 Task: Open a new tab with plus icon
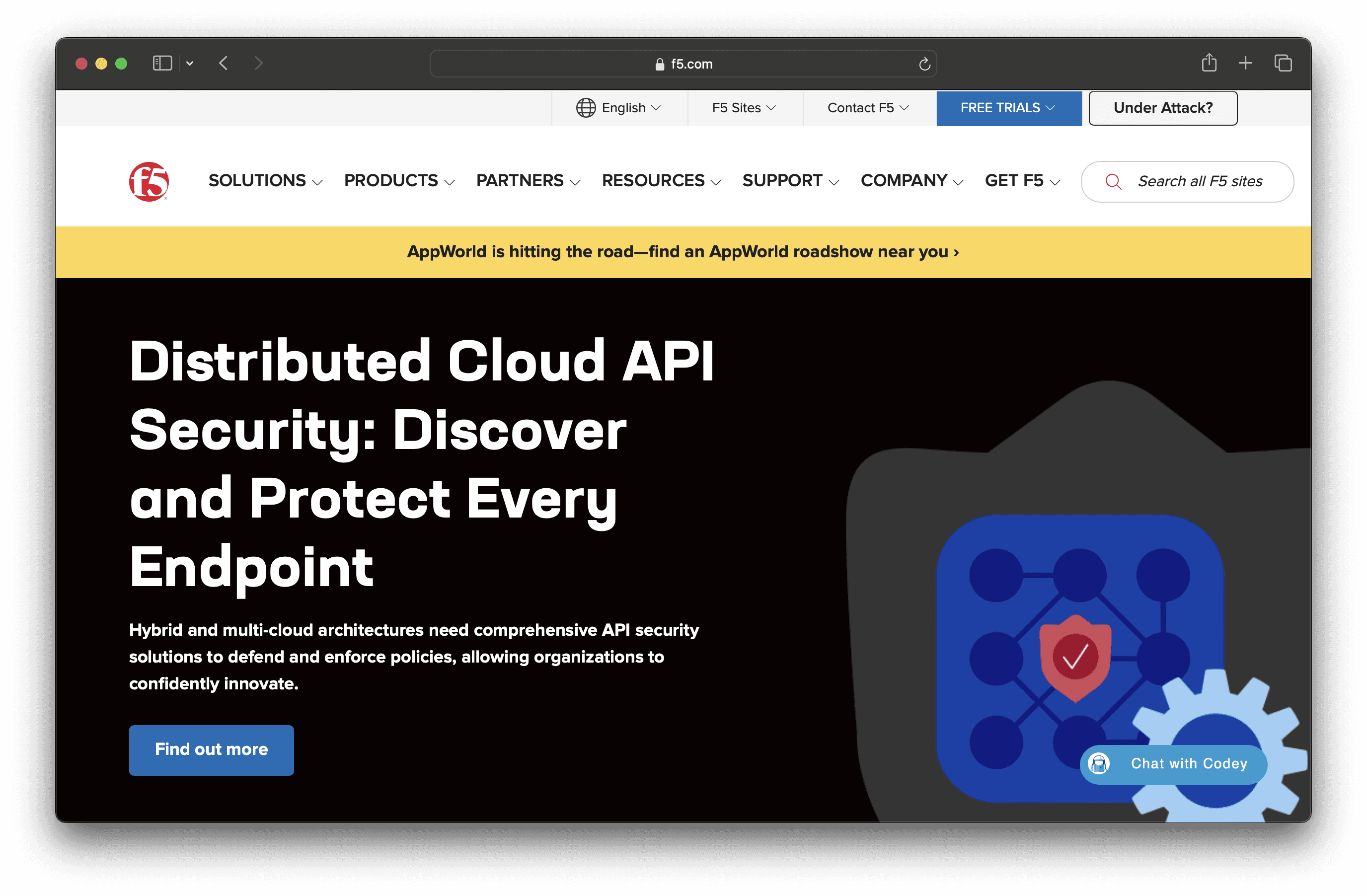tap(1245, 63)
